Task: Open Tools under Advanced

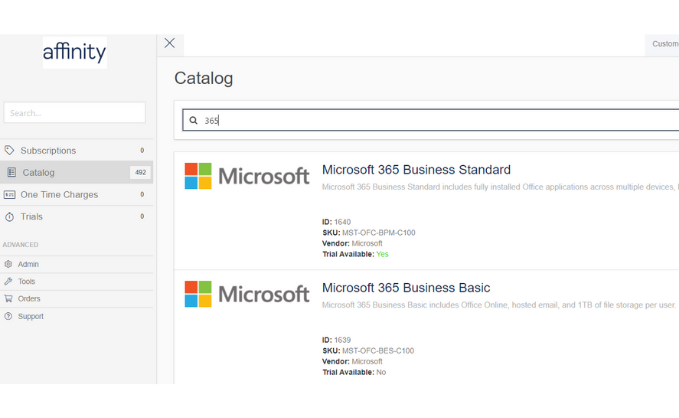Action: (x=76, y=282)
